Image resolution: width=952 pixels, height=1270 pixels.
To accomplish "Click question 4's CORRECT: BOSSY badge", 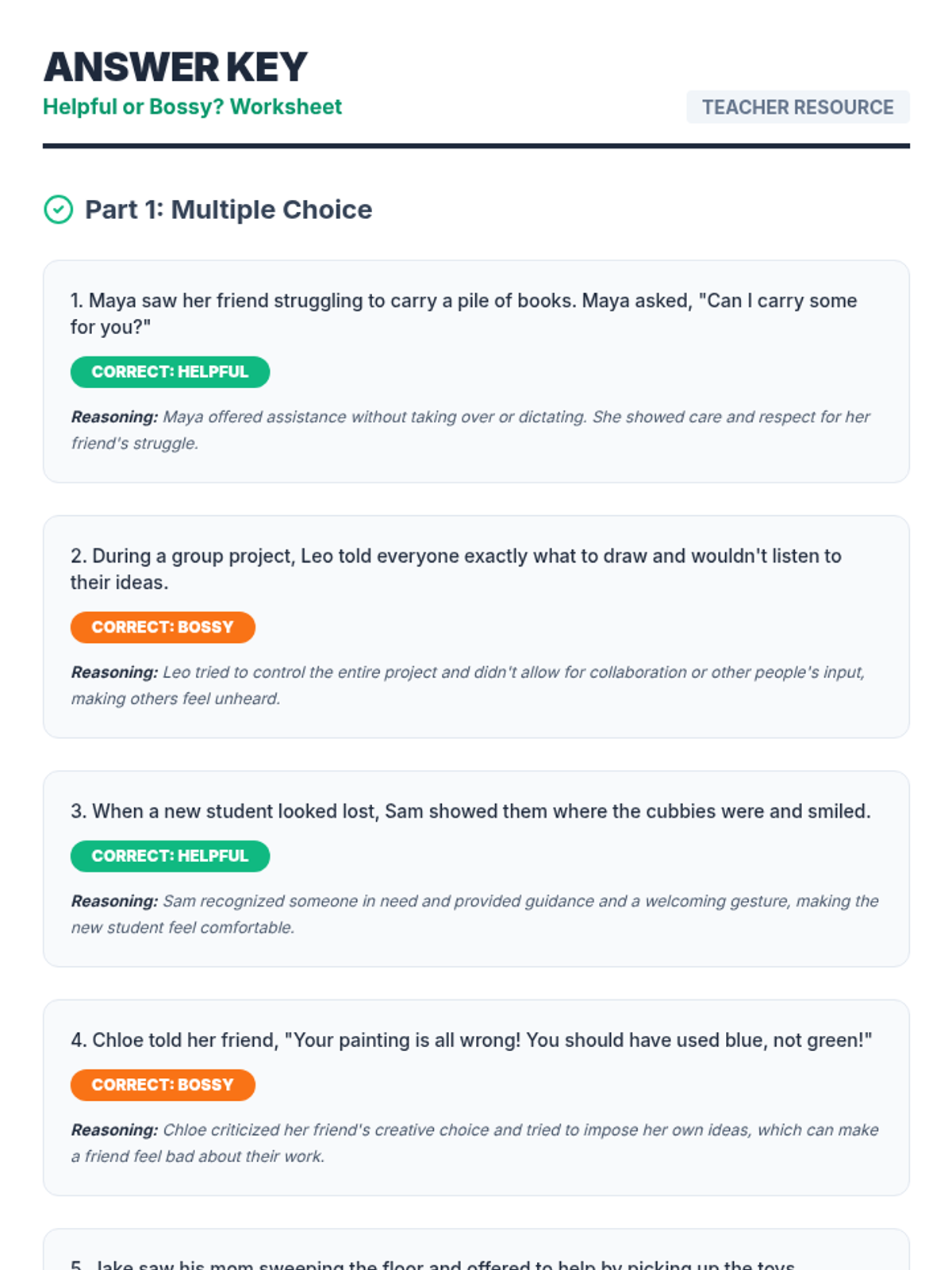I will [x=163, y=1085].
